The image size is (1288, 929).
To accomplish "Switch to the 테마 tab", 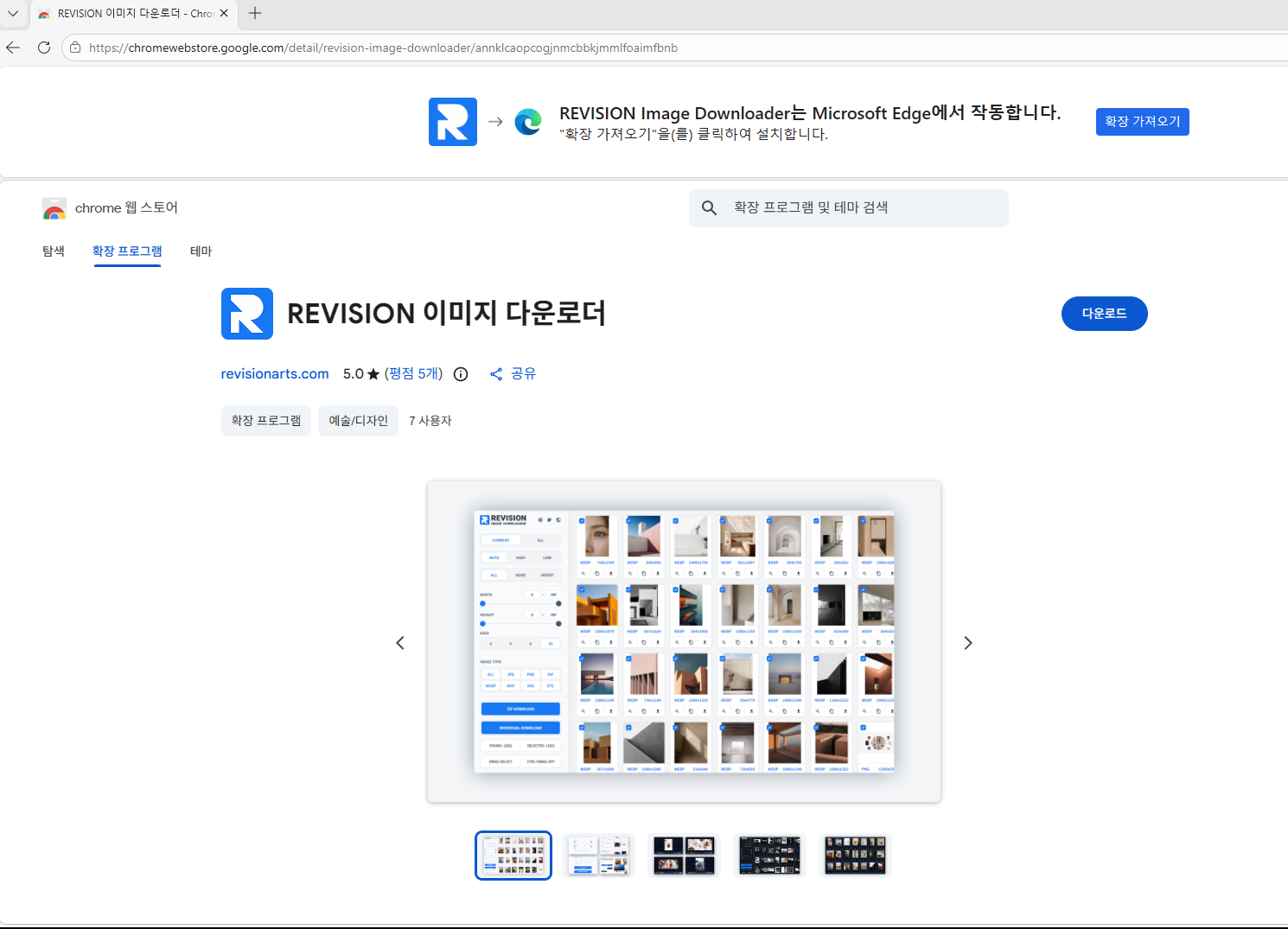I will 201,251.
